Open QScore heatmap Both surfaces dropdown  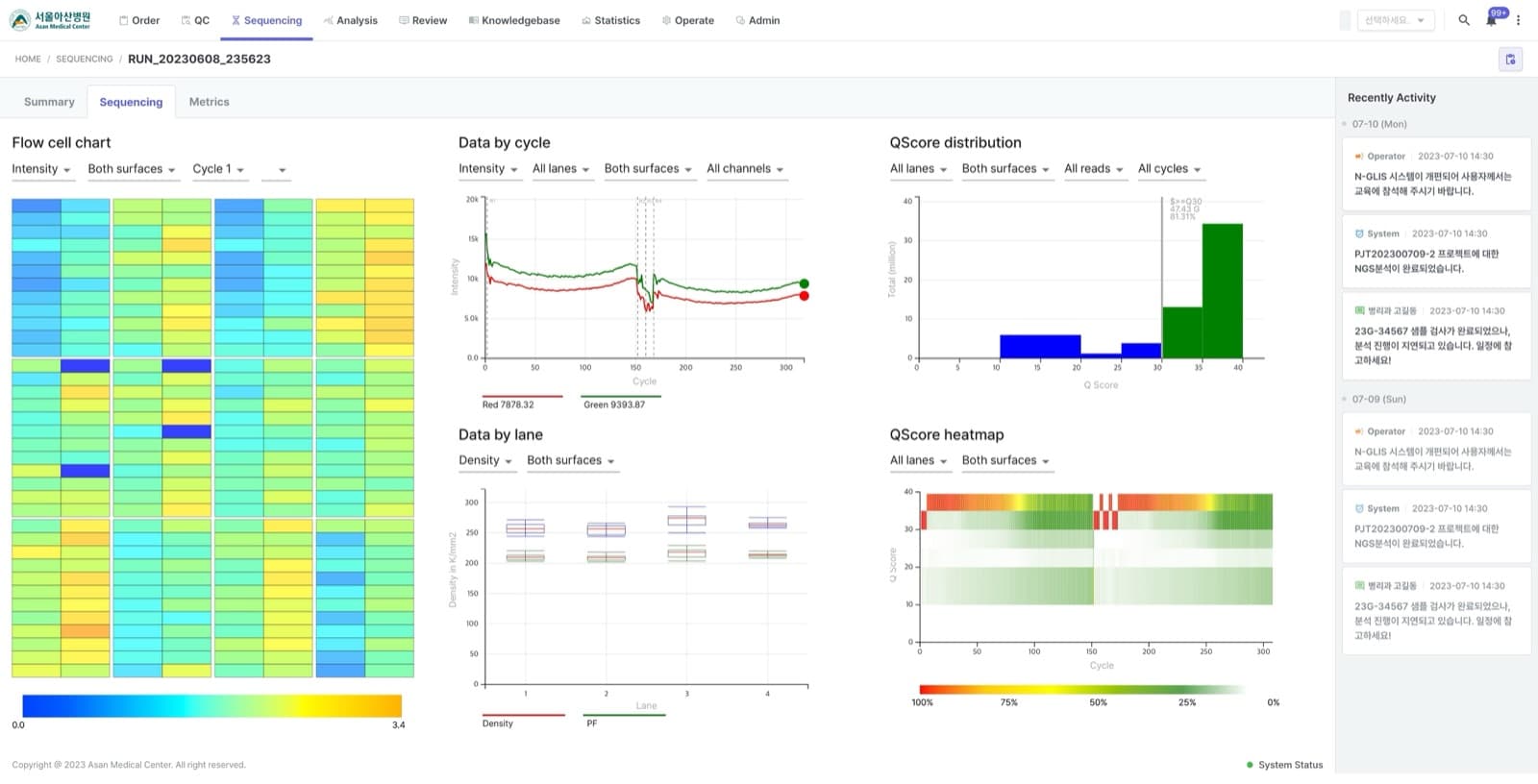(x=1005, y=461)
